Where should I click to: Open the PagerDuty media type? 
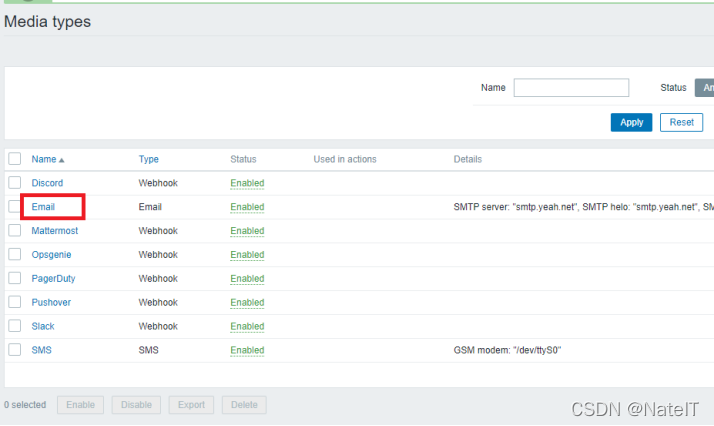53,279
